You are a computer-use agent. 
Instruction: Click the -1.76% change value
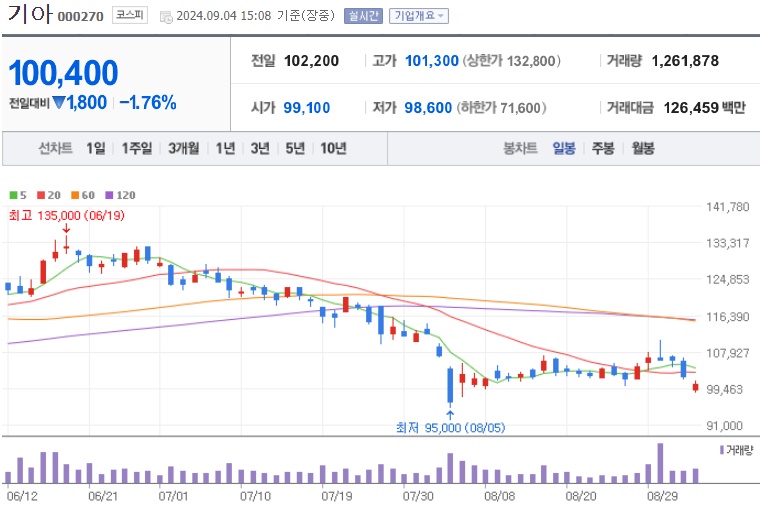(148, 102)
